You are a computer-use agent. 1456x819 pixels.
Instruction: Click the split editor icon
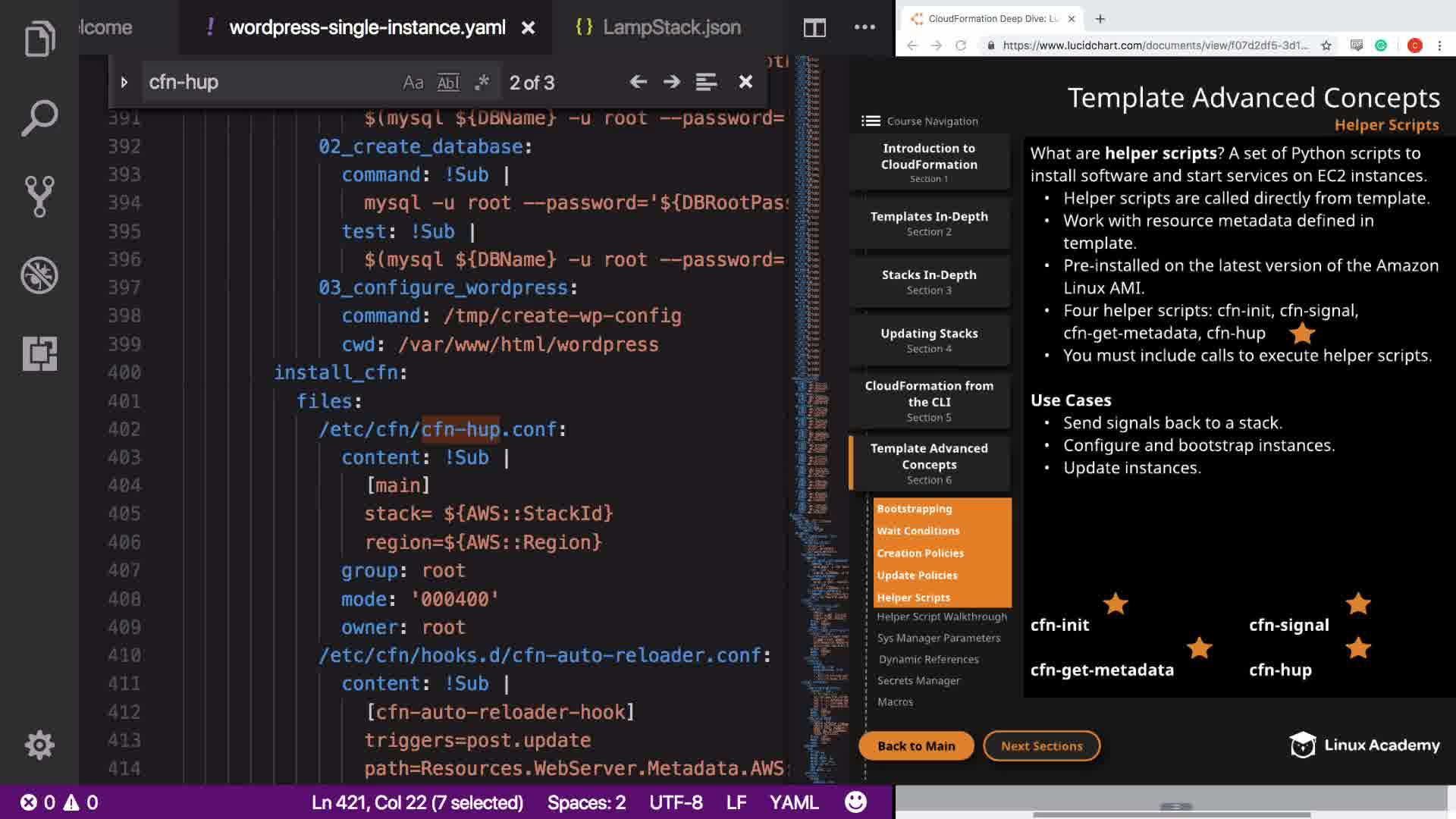pos(814,28)
